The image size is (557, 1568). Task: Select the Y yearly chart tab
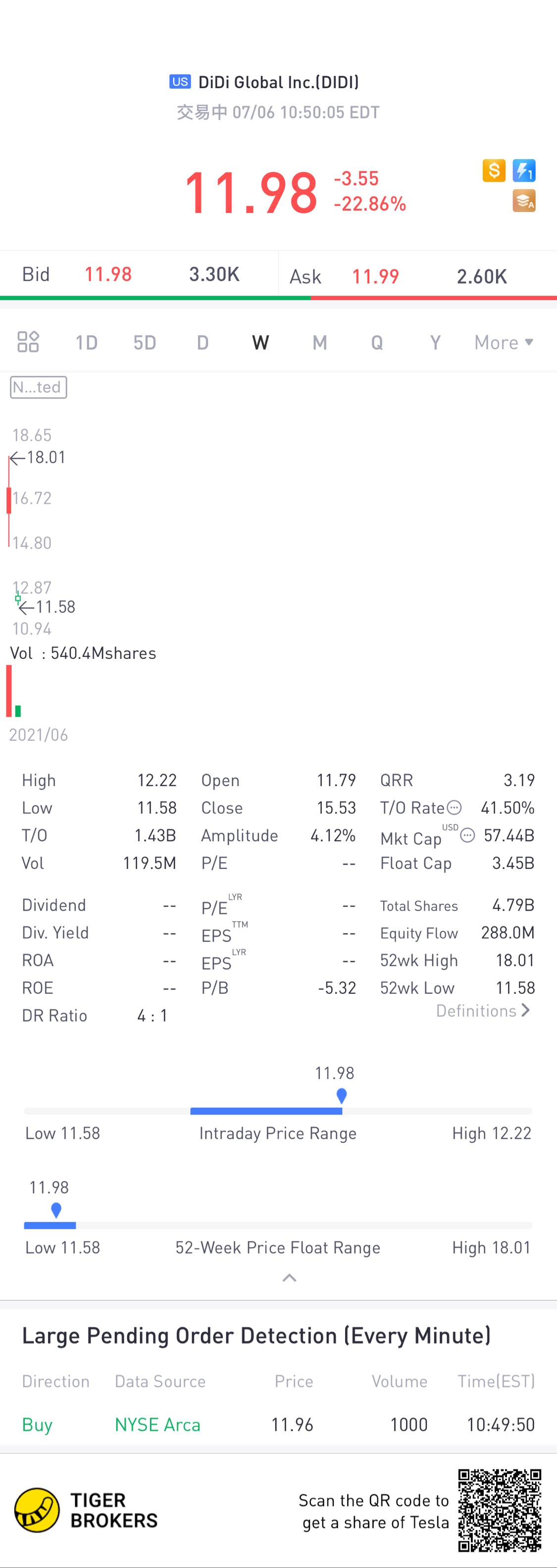point(435,343)
